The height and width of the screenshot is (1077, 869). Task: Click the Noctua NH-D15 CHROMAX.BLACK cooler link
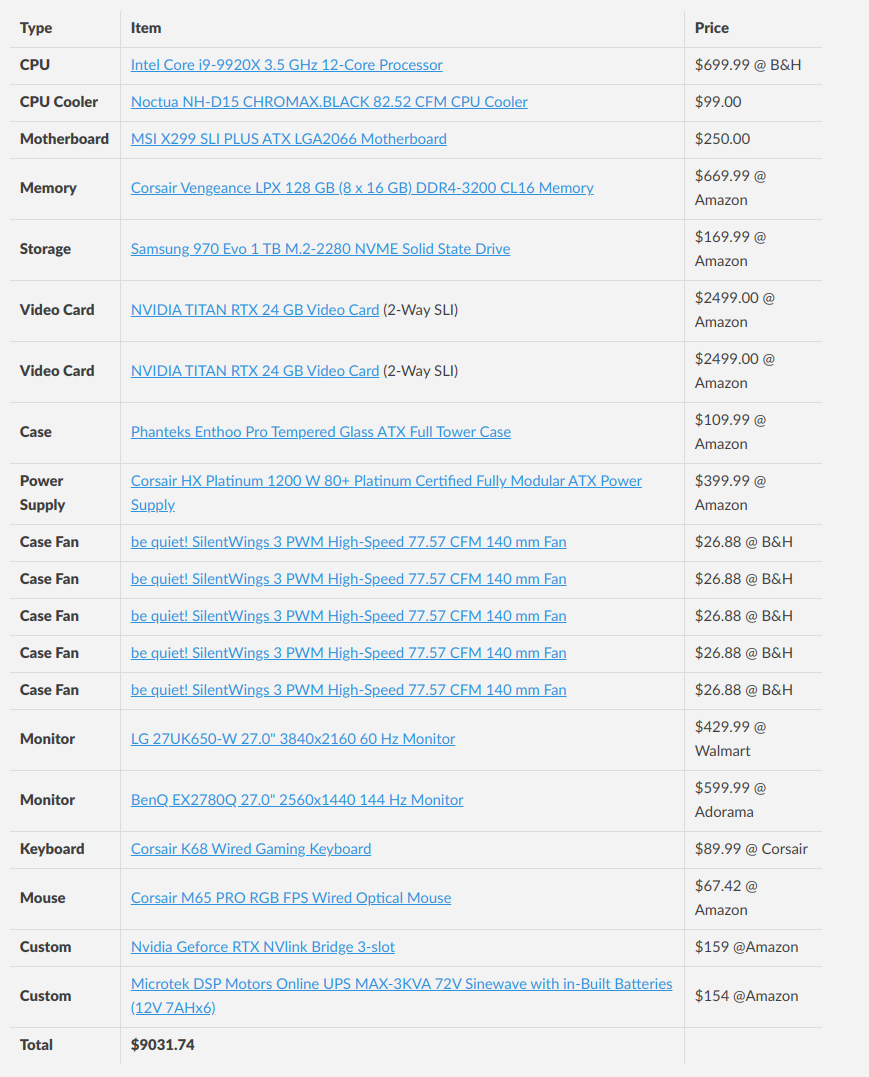pos(329,102)
